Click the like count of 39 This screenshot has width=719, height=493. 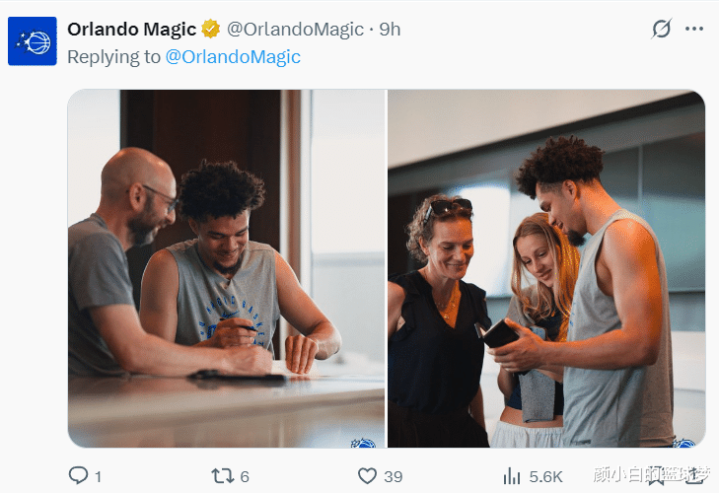click(x=393, y=477)
